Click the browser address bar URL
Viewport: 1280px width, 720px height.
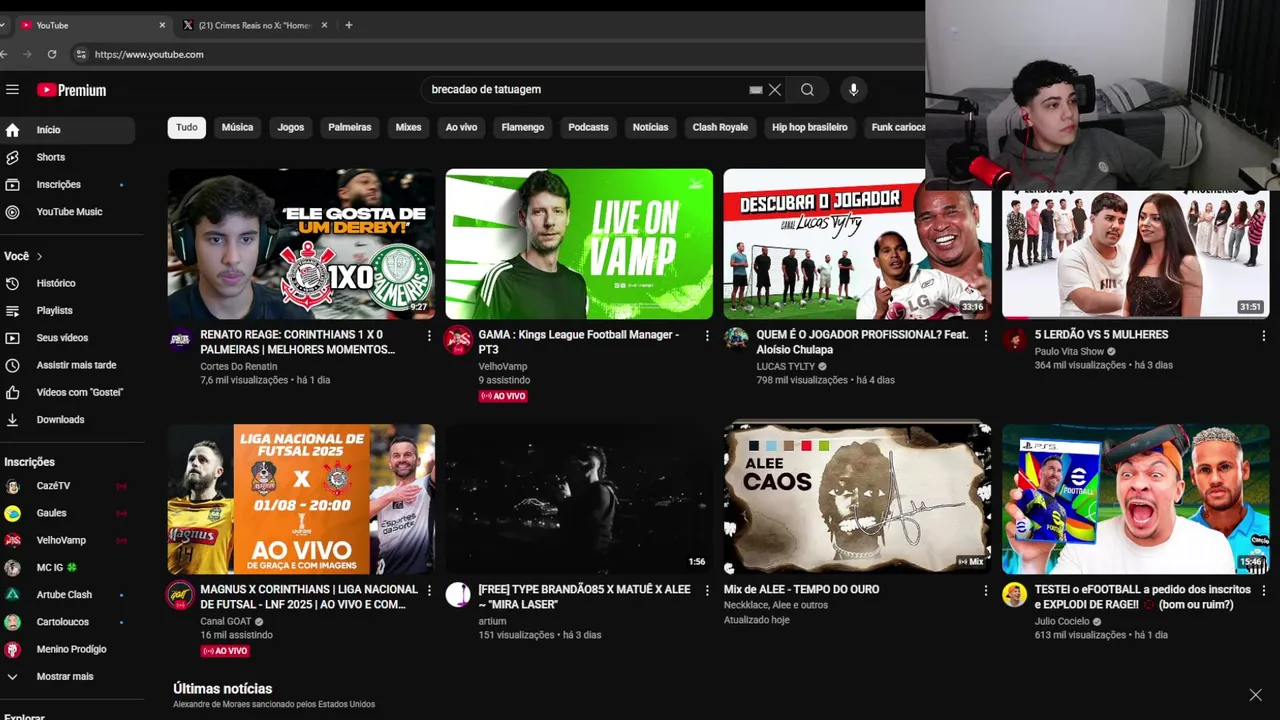coord(149,54)
